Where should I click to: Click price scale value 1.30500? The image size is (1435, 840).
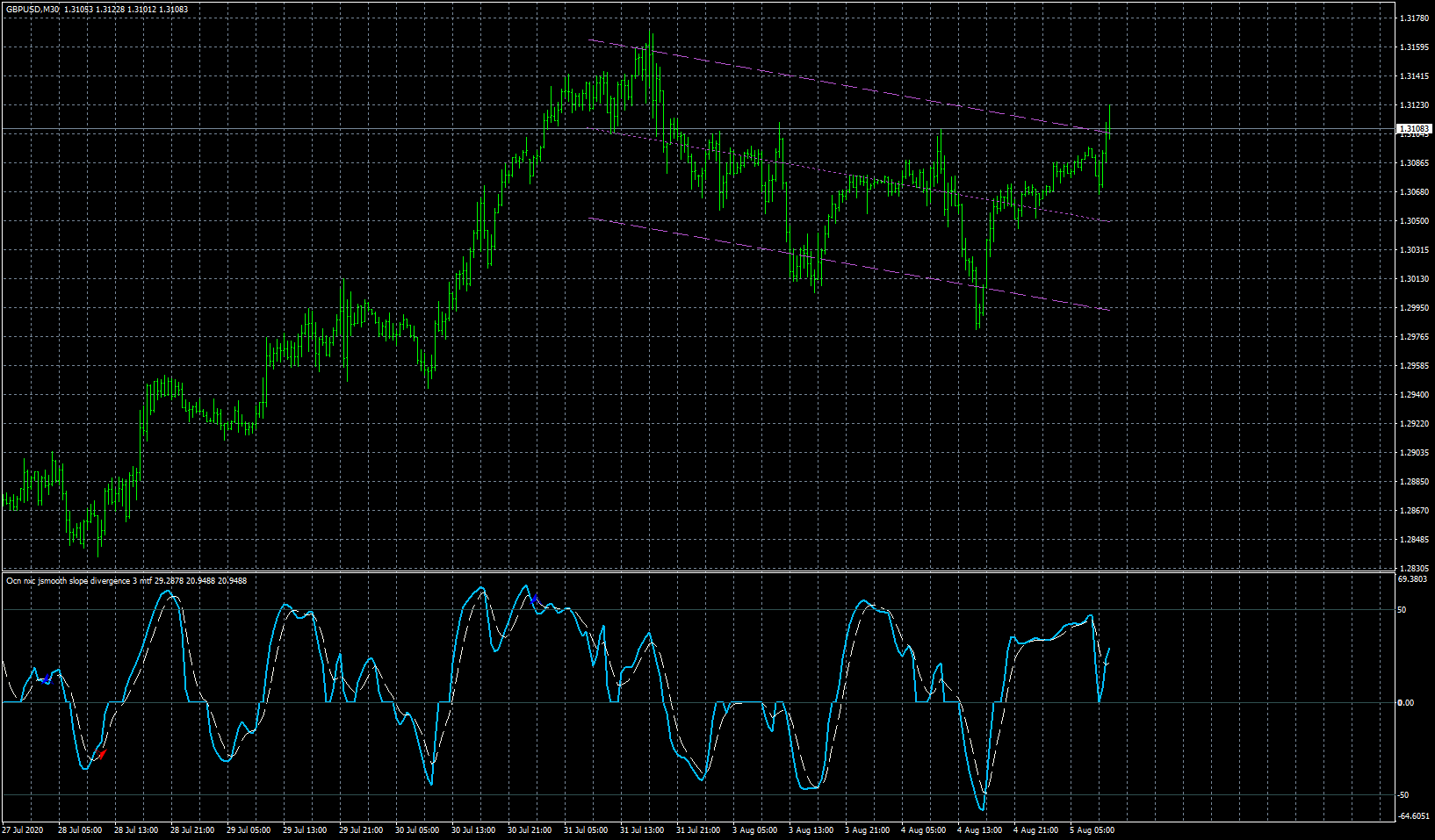[1413, 221]
